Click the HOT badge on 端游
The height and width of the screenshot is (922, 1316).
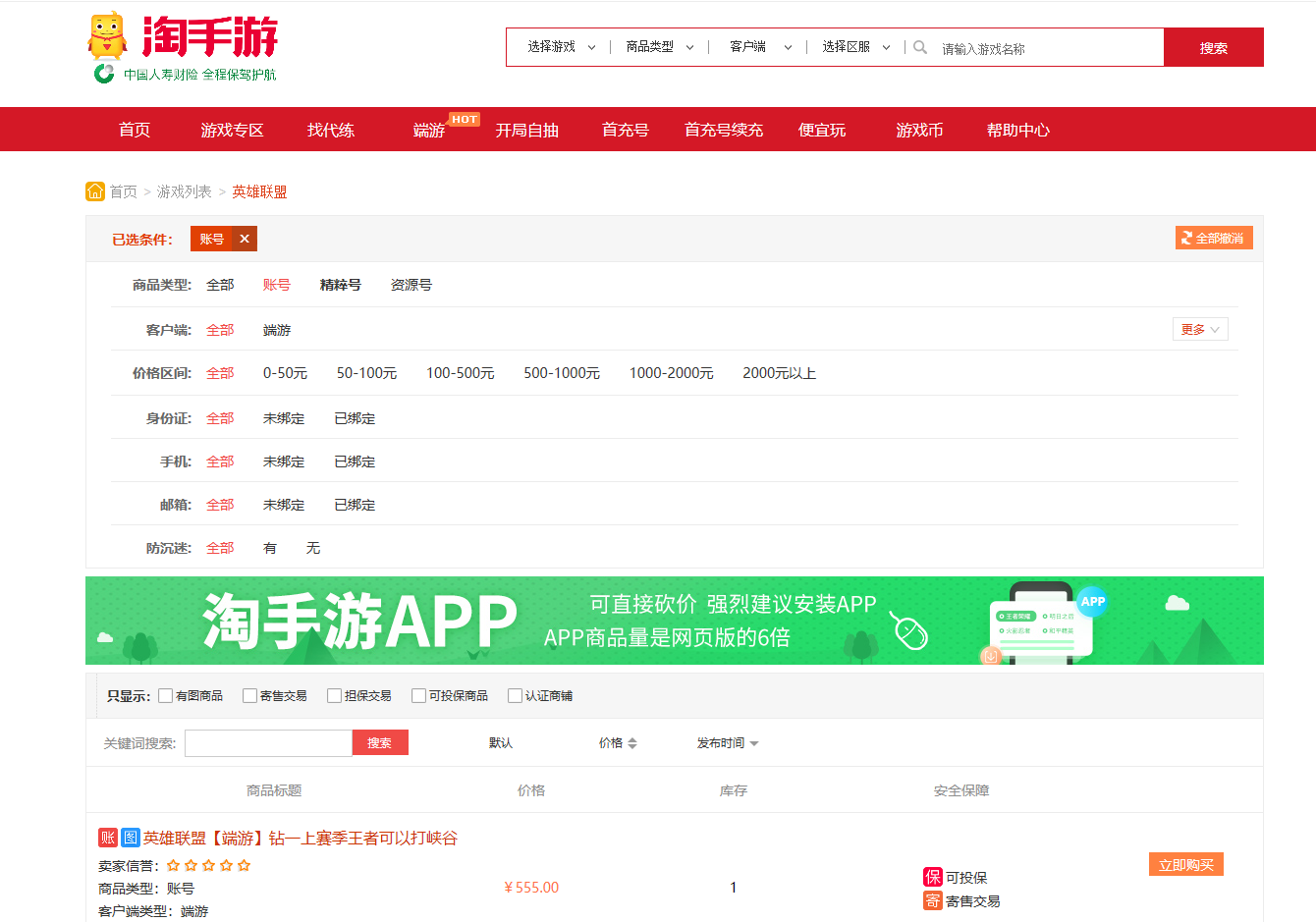pyautogui.click(x=465, y=119)
